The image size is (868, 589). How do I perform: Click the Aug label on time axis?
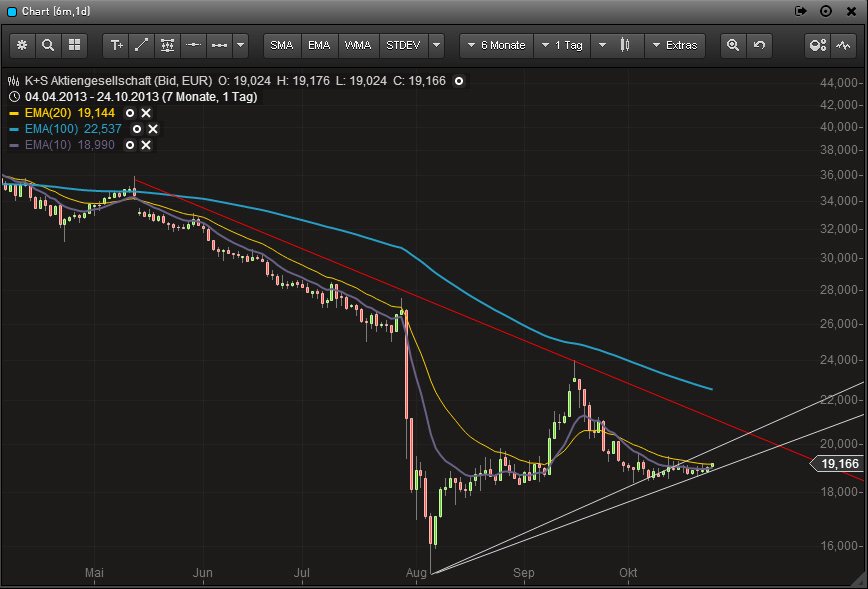[416, 573]
